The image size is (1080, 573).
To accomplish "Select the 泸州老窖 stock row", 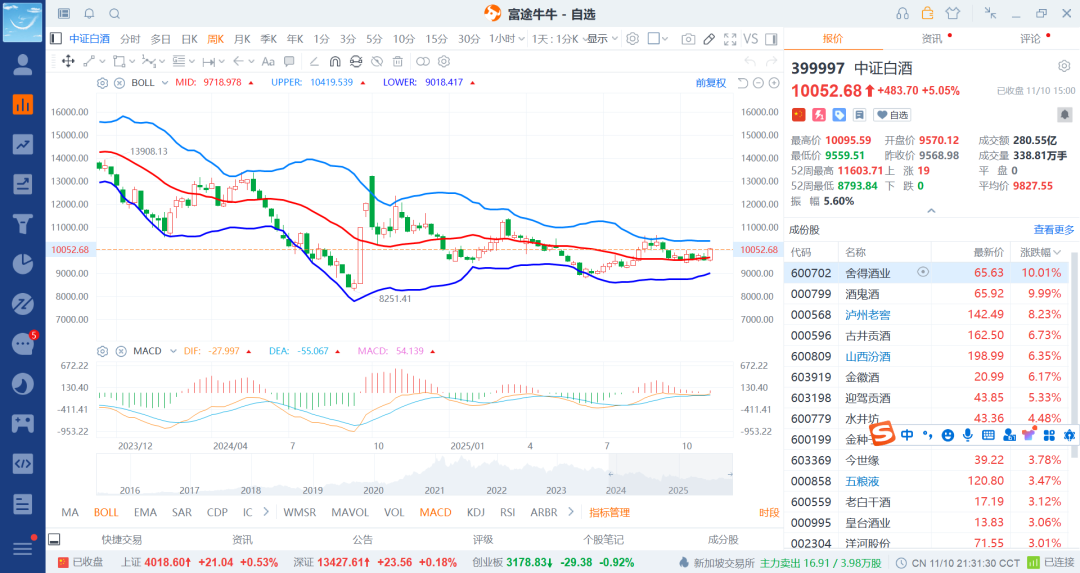I will click(x=867, y=314).
